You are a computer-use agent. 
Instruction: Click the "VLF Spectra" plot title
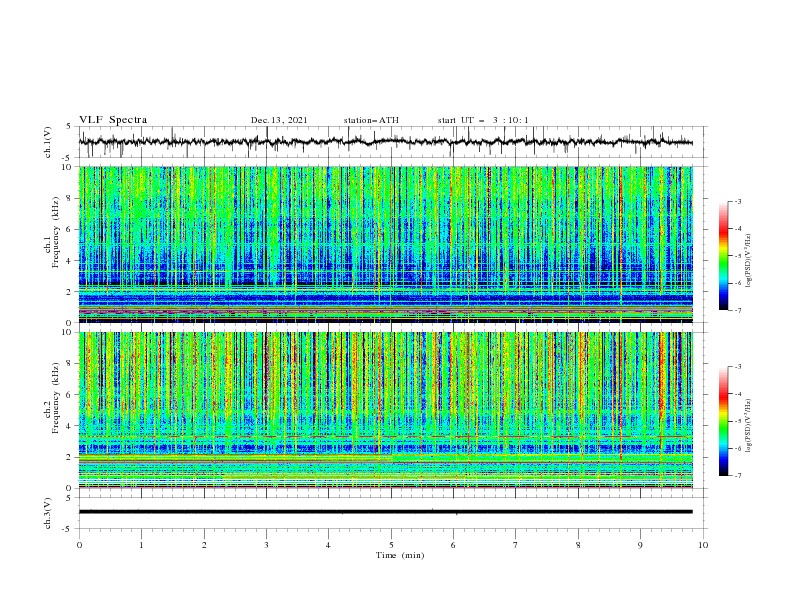[x=113, y=120]
